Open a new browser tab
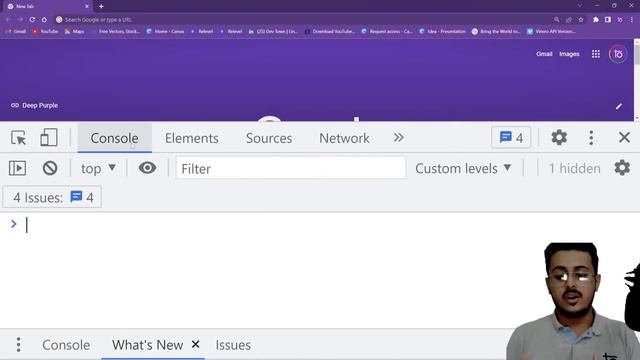The image size is (640, 360). pos(101,6)
